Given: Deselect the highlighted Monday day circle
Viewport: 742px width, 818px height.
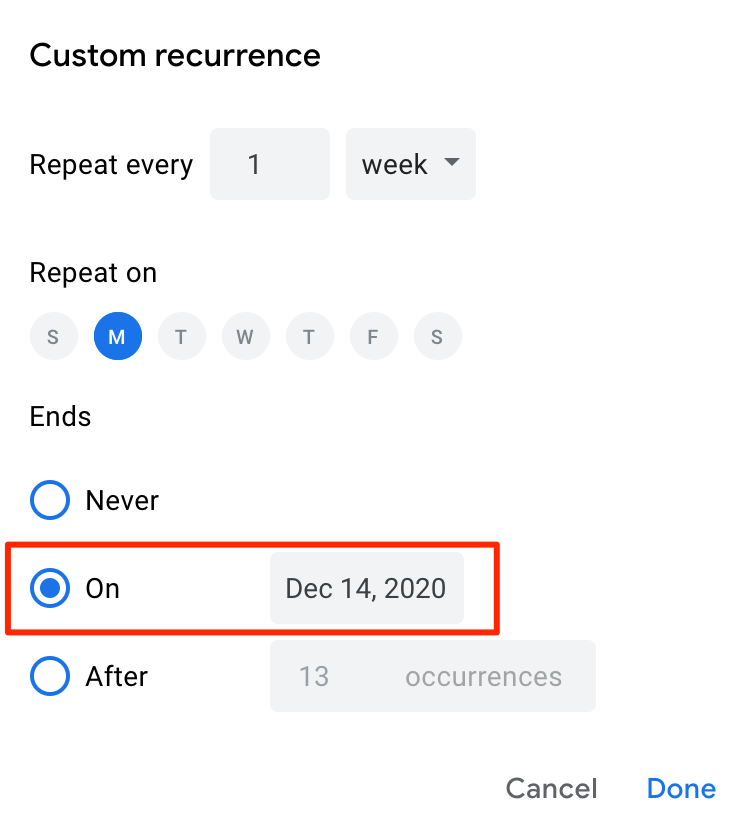Looking at the screenshot, I should click(117, 337).
